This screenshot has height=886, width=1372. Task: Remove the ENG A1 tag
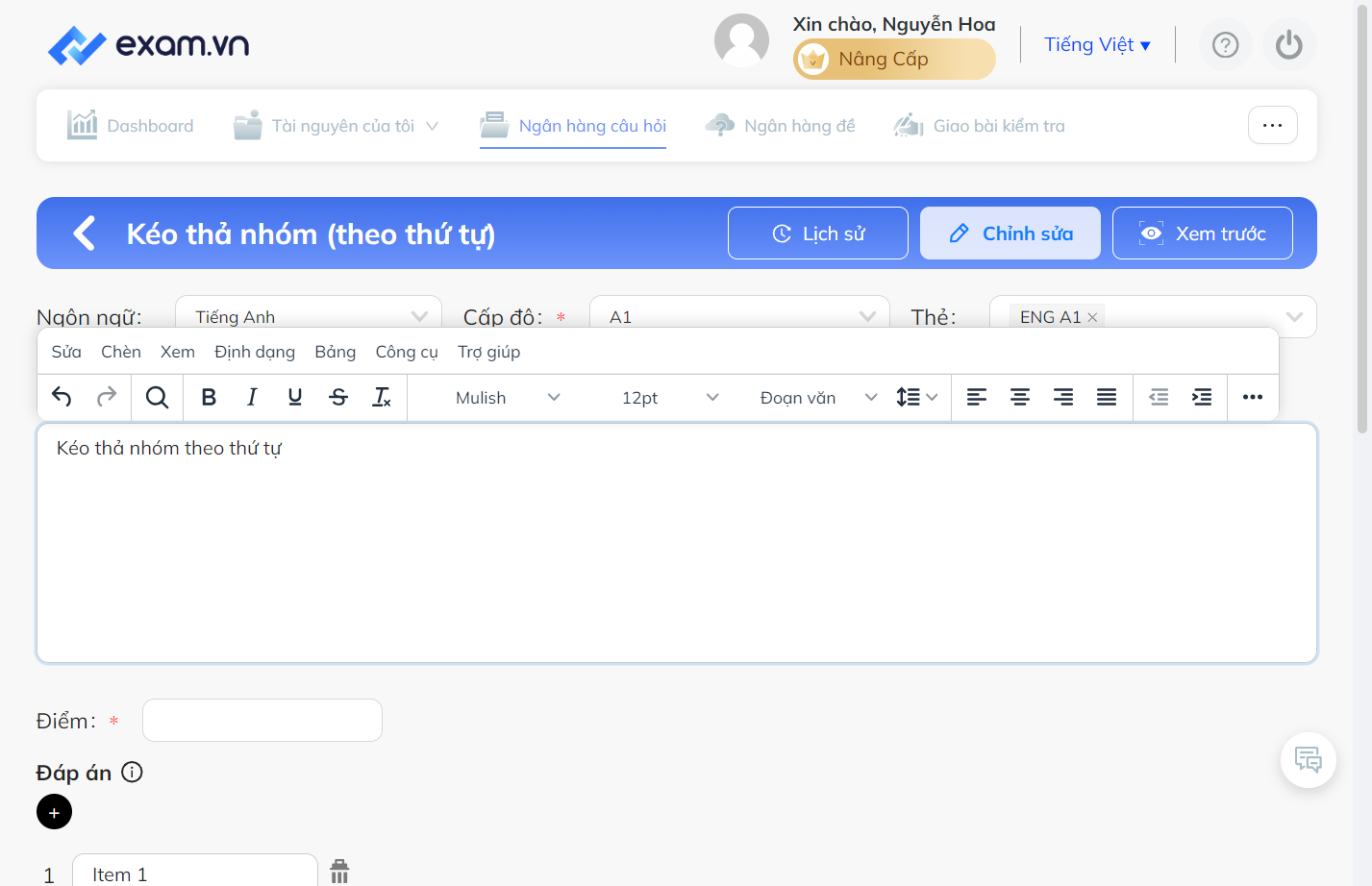pyautogui.click(x=1092, y=317)
